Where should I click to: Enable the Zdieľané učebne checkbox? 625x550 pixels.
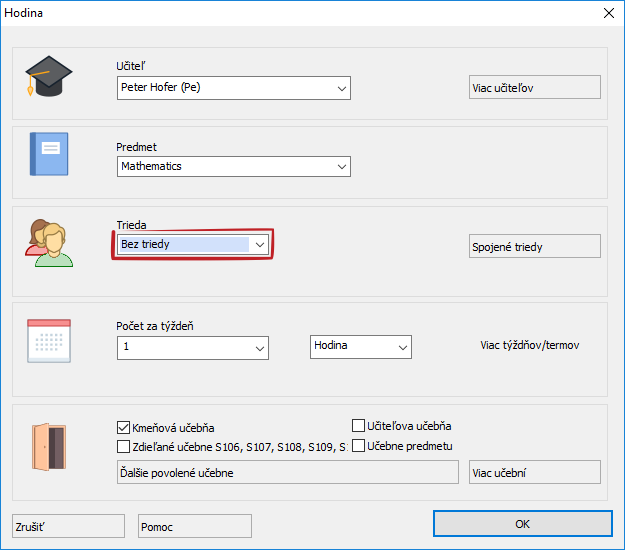click(124, 446)
